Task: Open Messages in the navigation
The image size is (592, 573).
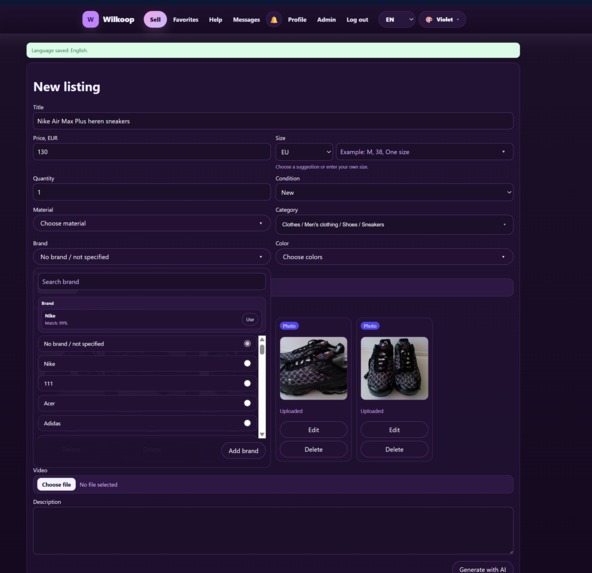Action: point(246,20)
